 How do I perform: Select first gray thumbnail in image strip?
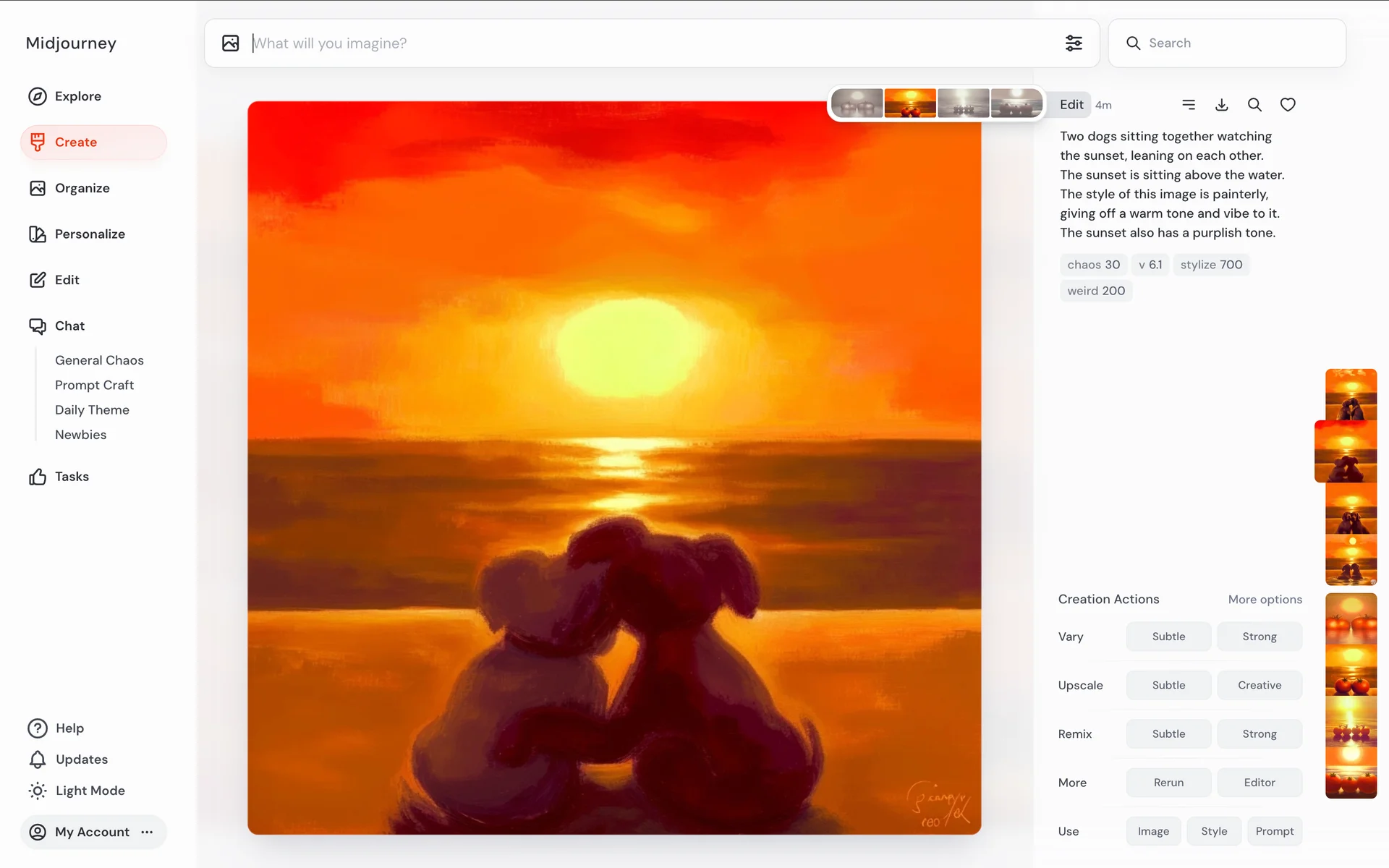[857, 103]
